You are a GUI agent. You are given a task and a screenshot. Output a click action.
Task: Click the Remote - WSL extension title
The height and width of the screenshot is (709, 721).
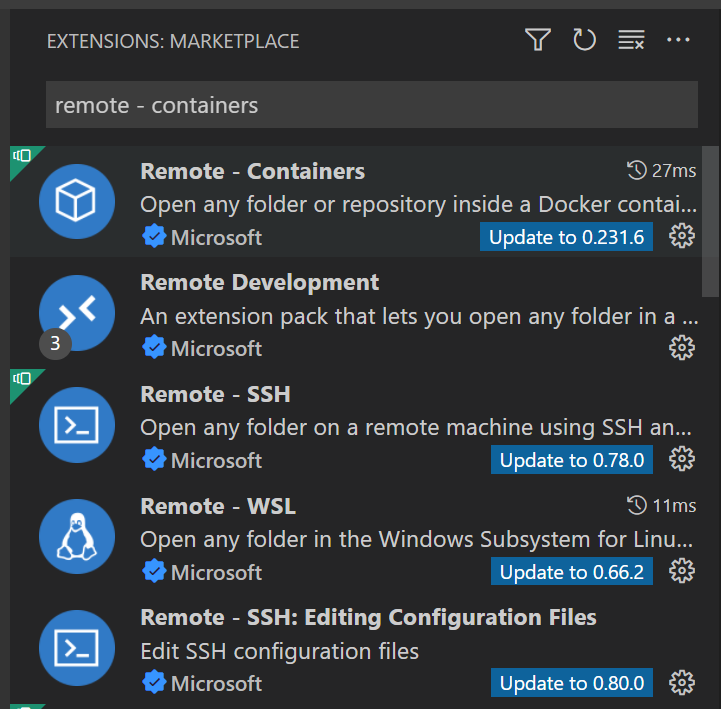(218, 505)
